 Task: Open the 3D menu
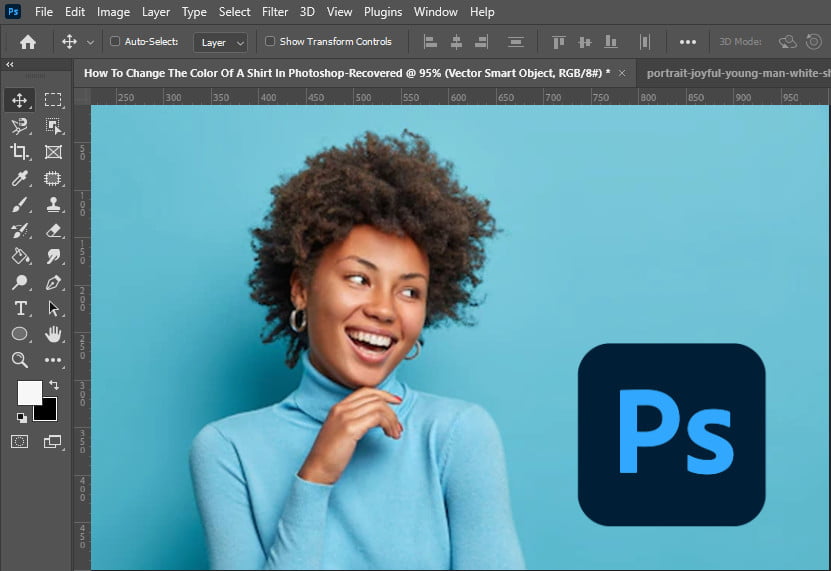point(307,12)
